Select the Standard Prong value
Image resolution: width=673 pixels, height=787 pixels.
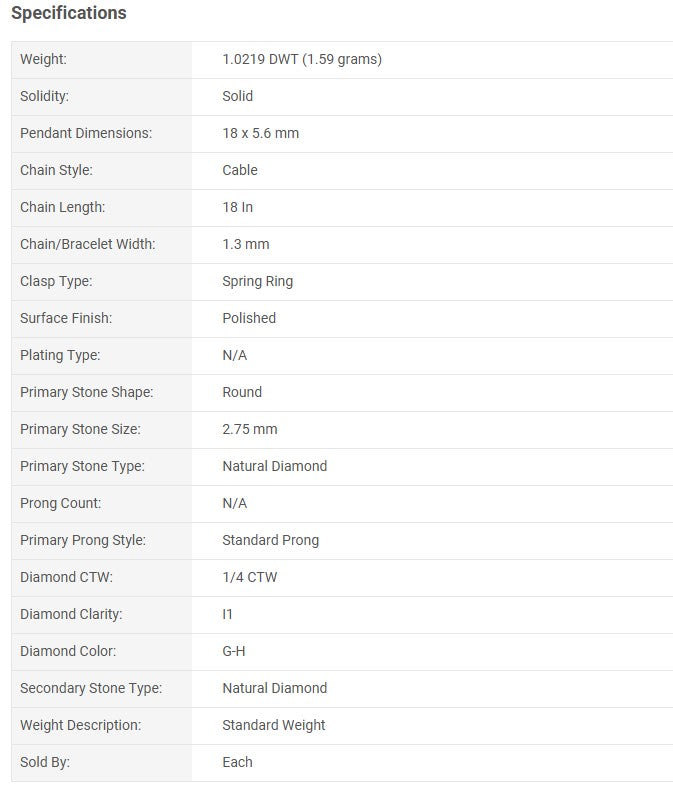pos(271,540)
